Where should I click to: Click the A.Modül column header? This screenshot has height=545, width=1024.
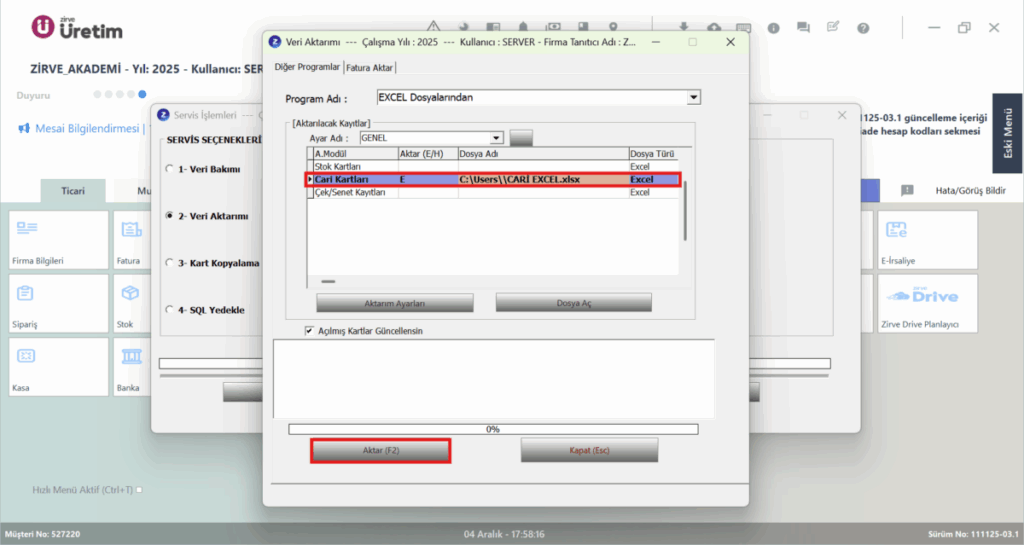356,154
